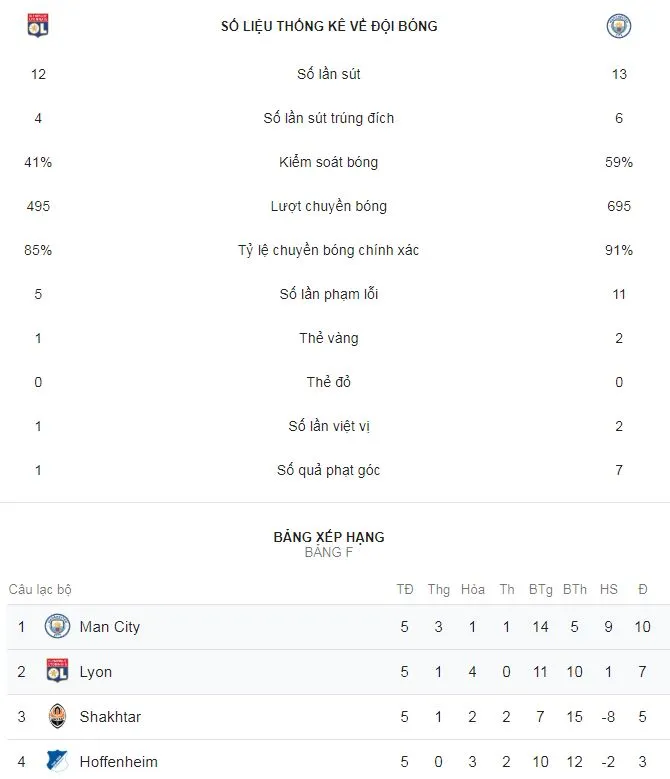Click the Manchester City crest in the stats header
Viewport: 670px width, 779px height.
tap(619, 27)
